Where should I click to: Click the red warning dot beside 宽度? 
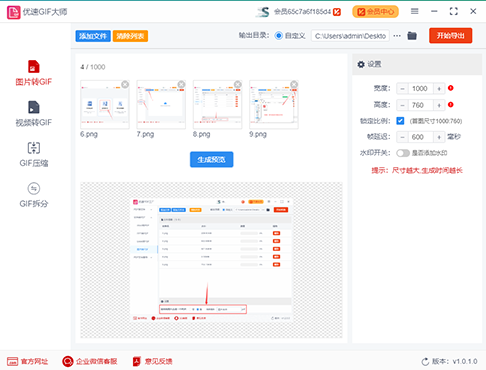tap(451, 88)
